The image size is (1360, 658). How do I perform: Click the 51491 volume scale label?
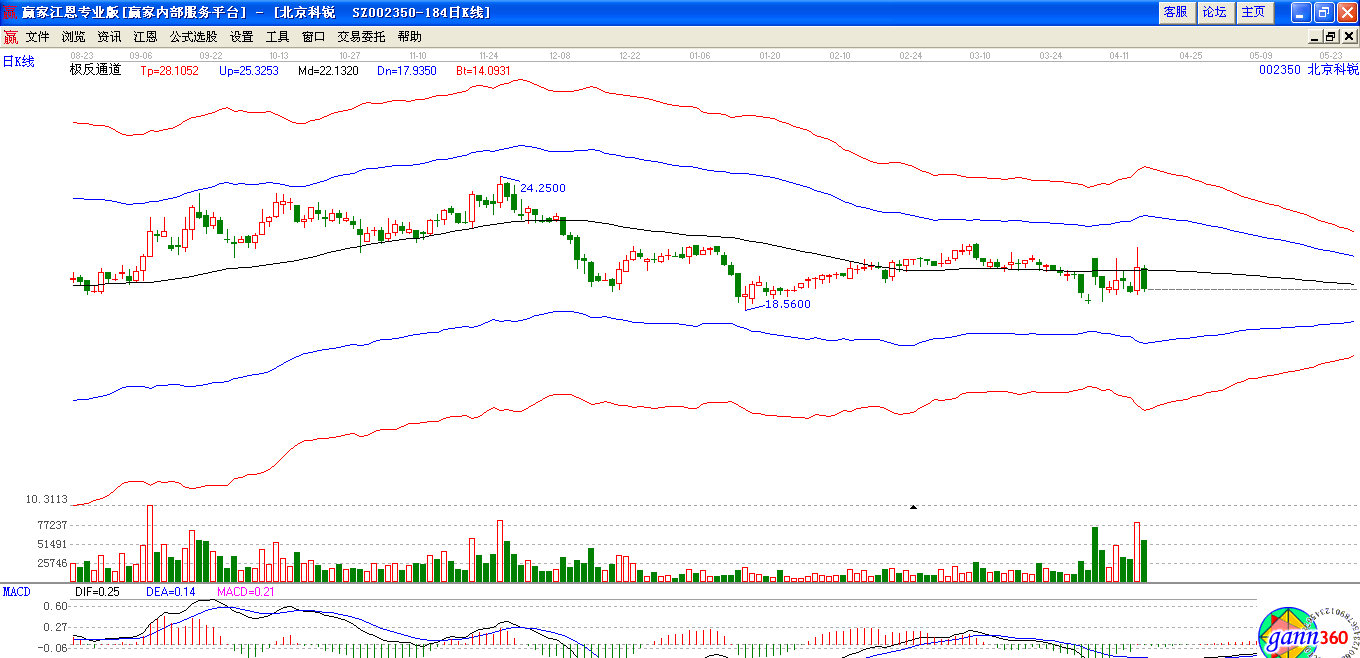[x=51, y=544]
